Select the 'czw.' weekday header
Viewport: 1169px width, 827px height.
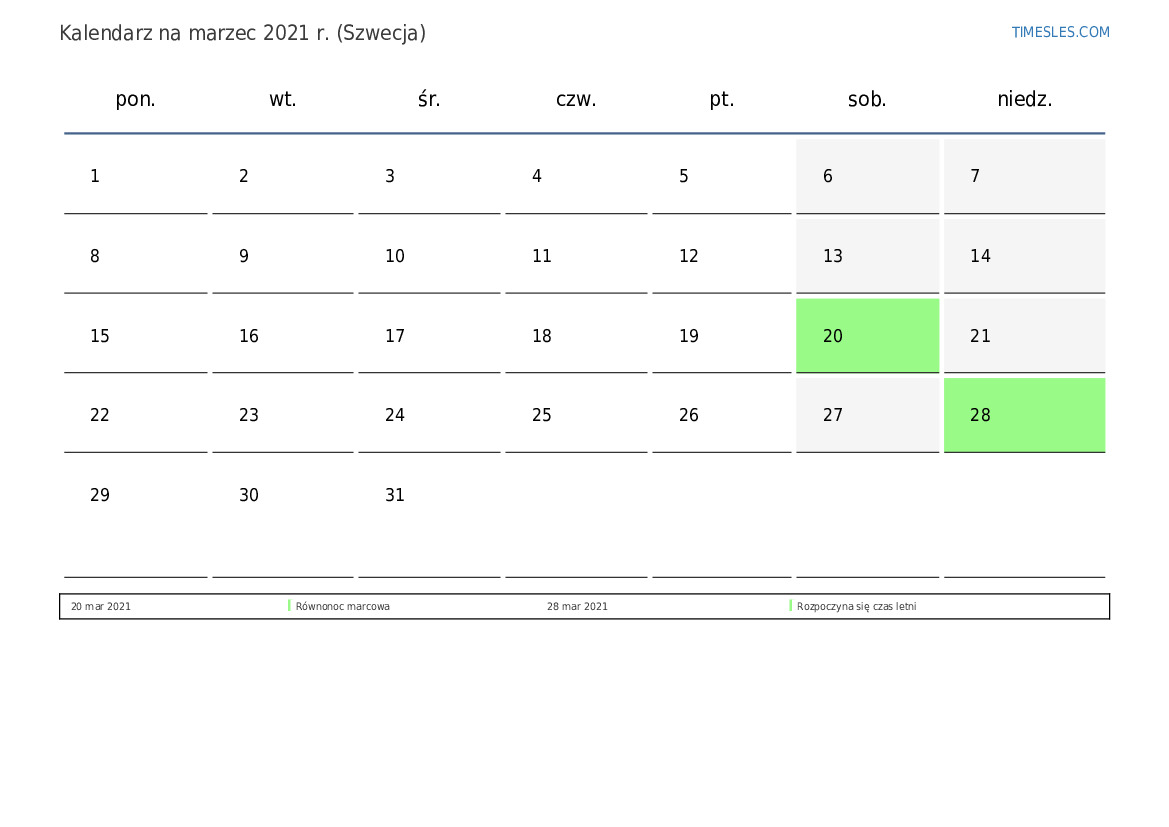(576, 99)
